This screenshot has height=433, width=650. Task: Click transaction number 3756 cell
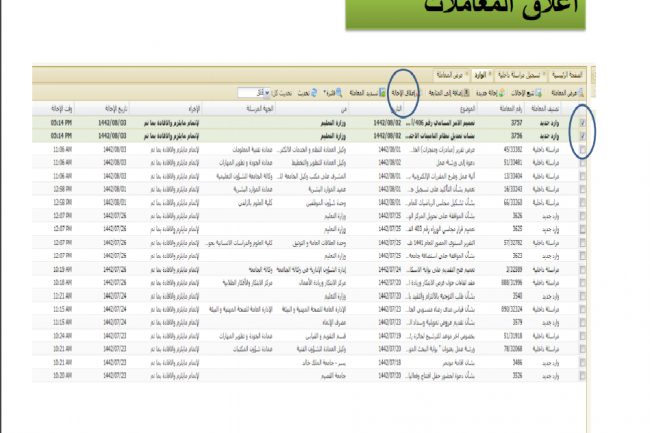(517, 136)
